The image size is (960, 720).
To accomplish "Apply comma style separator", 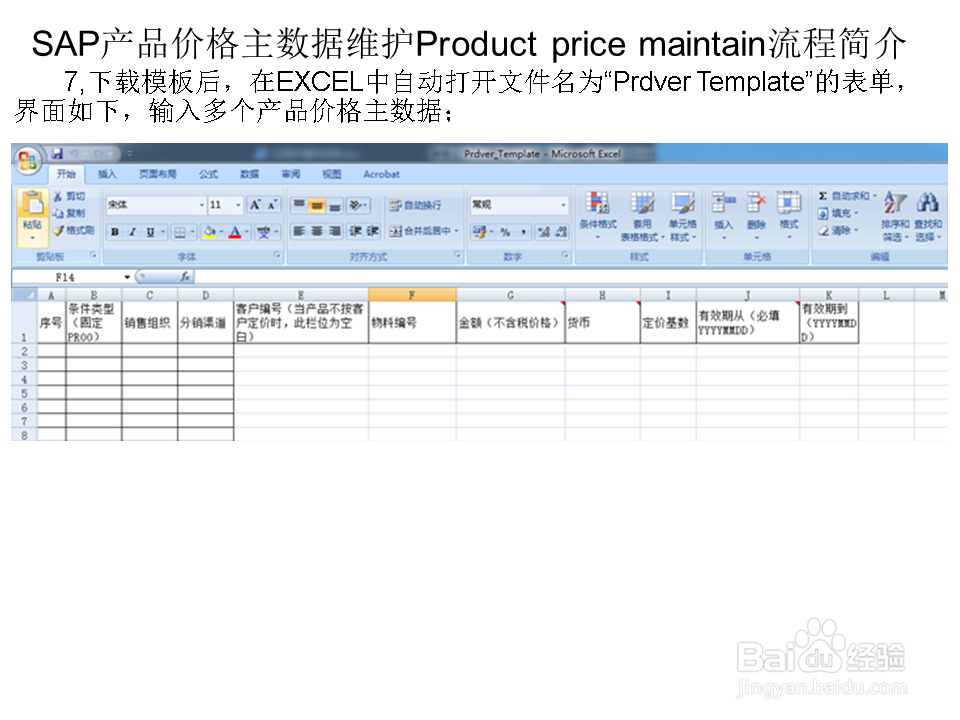I will click(524, 231).
